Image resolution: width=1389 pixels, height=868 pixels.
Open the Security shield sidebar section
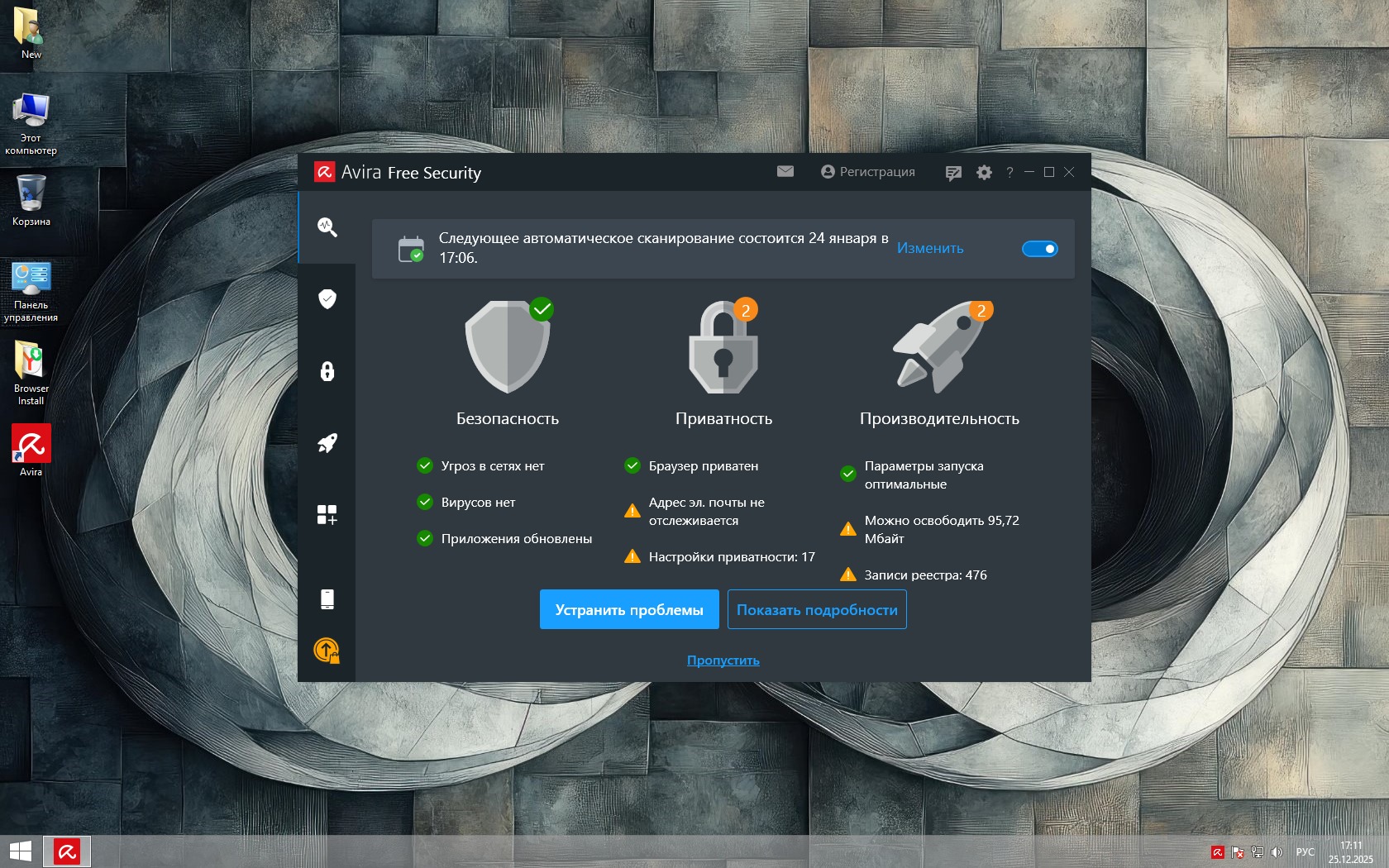pos(327,298)
